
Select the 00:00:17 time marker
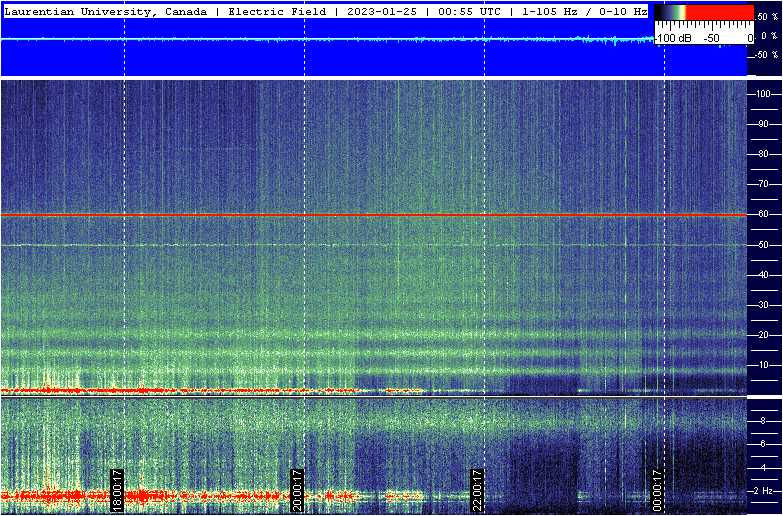point(657,490)
